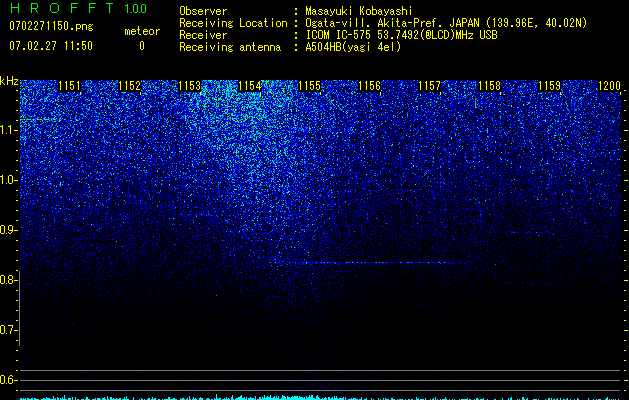The height and width of the screenshot is (400, 629).
Task: Click the 1159 time marker
Action: [x=550, y=86]
